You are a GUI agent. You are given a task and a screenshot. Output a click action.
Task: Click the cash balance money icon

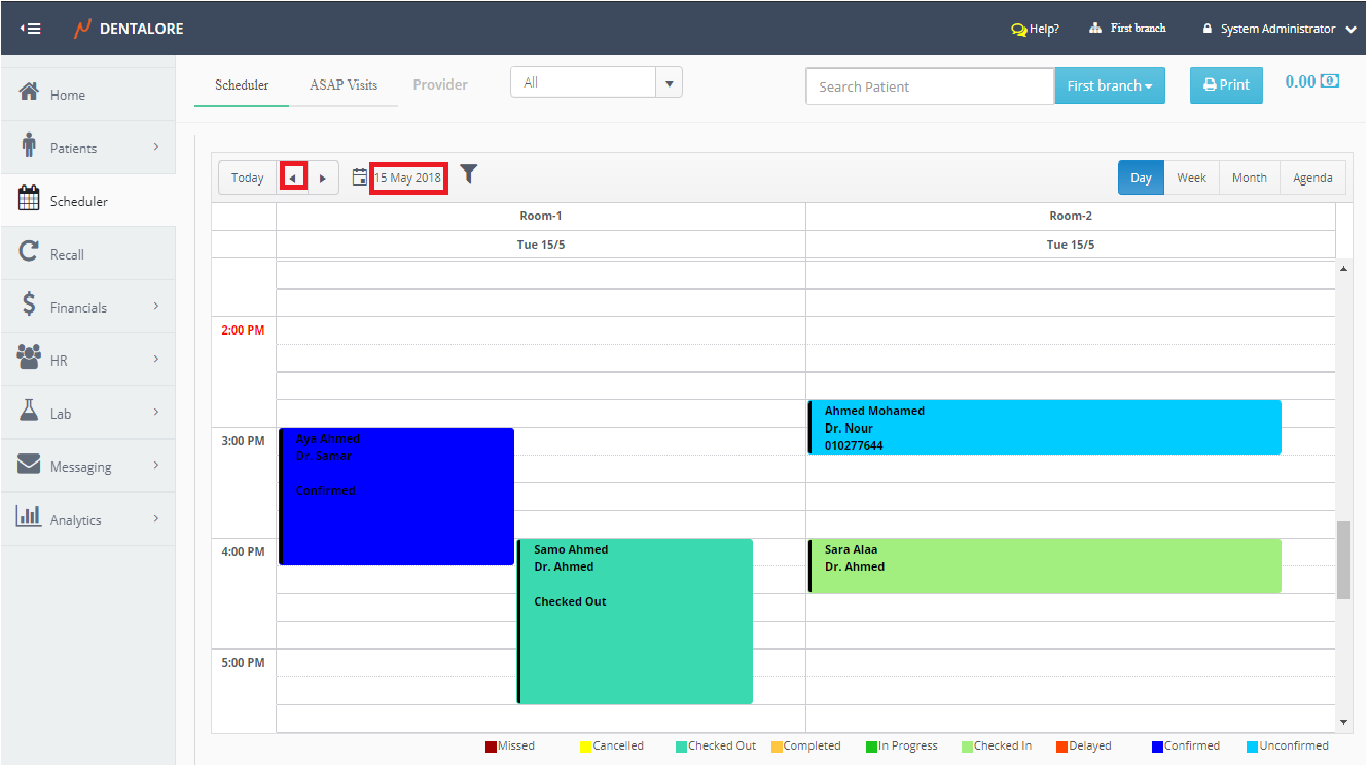point(1329,82)
